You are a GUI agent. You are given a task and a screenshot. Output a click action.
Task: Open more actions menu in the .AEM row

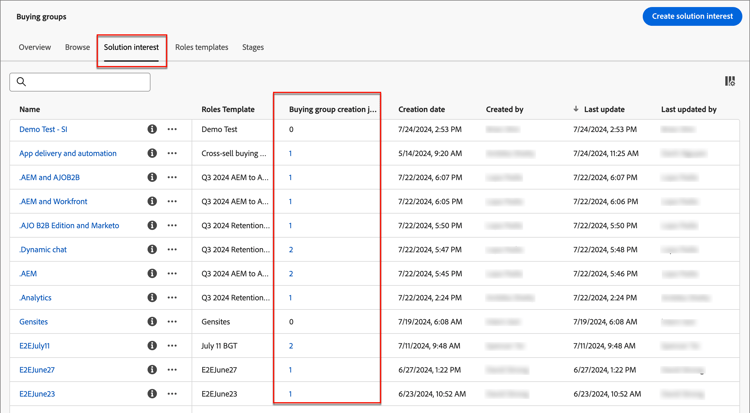click(172, 273)
